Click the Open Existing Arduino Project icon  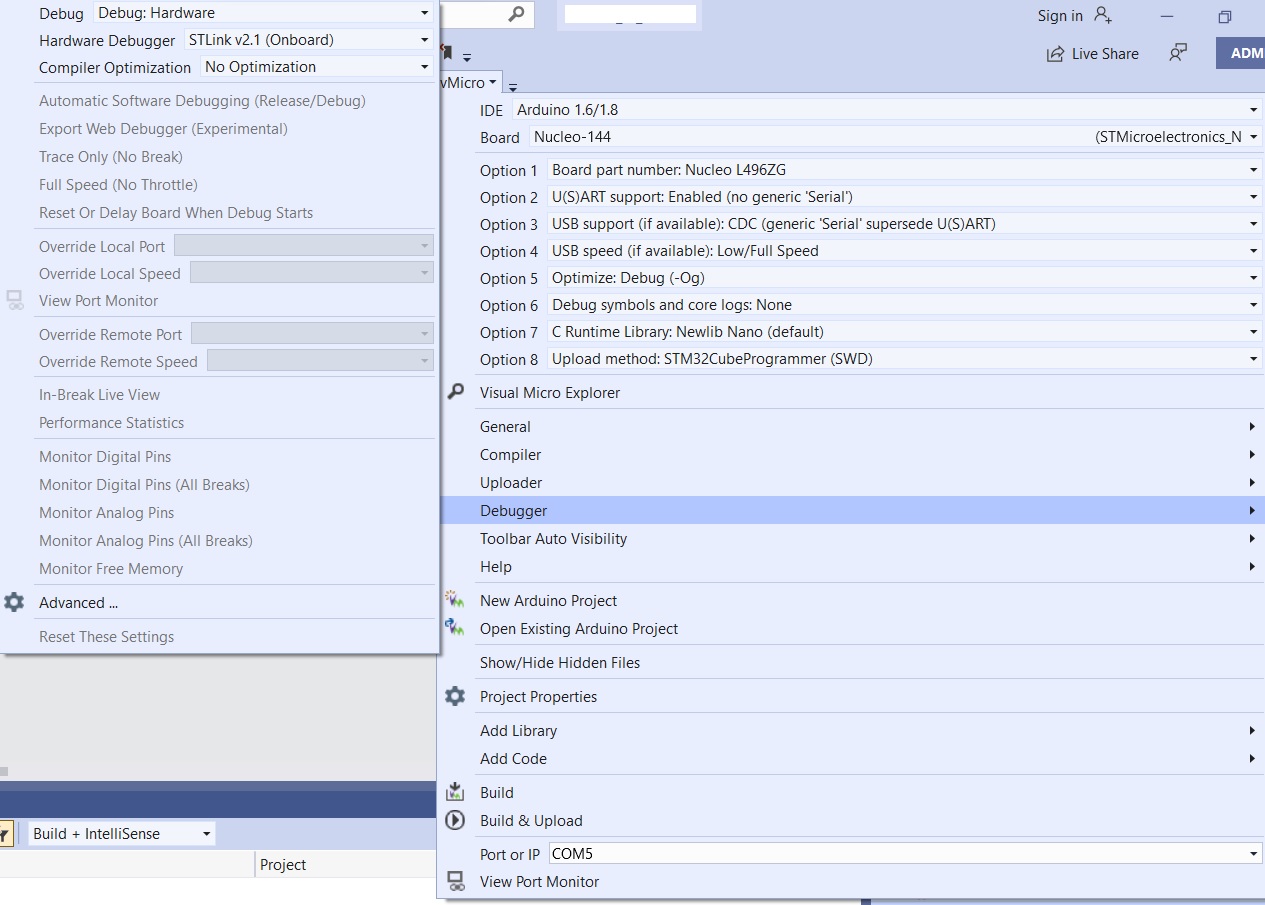455,628
